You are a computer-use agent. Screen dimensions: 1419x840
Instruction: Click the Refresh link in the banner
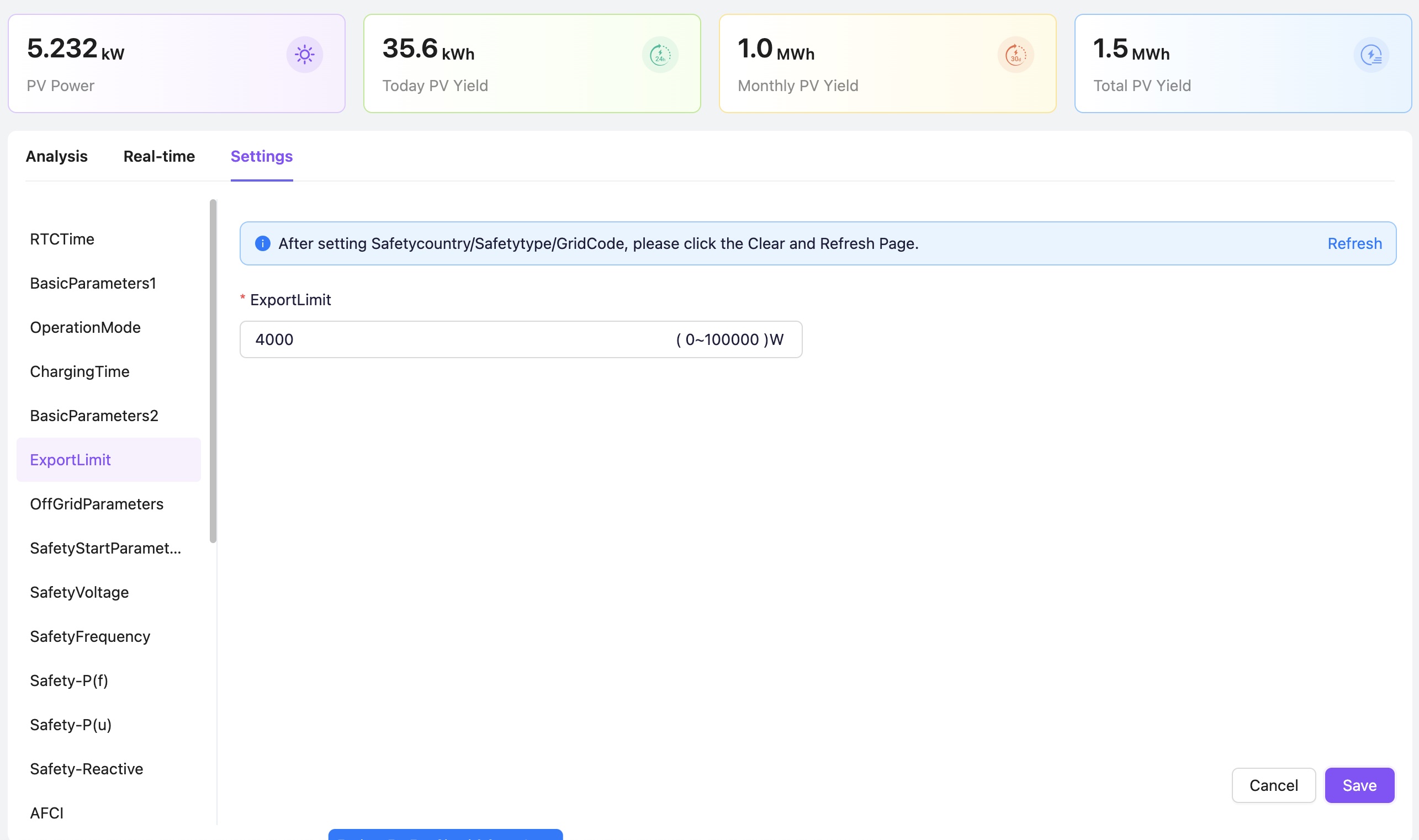click(1354, 243)
